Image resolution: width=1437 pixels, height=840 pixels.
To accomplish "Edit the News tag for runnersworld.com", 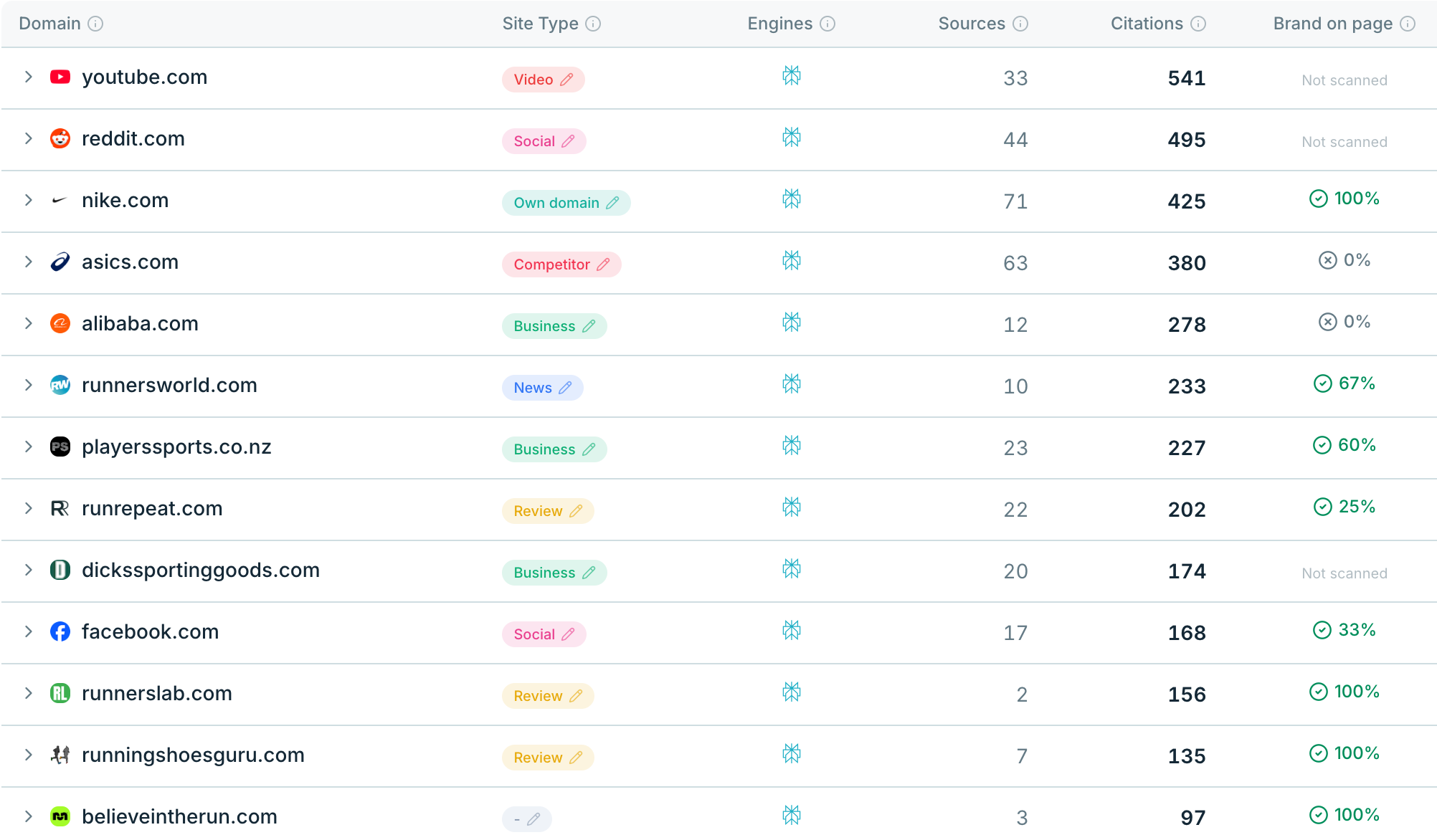I will point(565,388).
